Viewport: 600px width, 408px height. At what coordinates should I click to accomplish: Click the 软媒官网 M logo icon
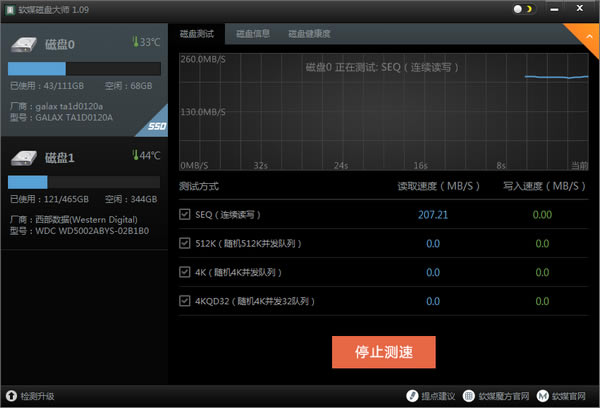click(542, 396)
